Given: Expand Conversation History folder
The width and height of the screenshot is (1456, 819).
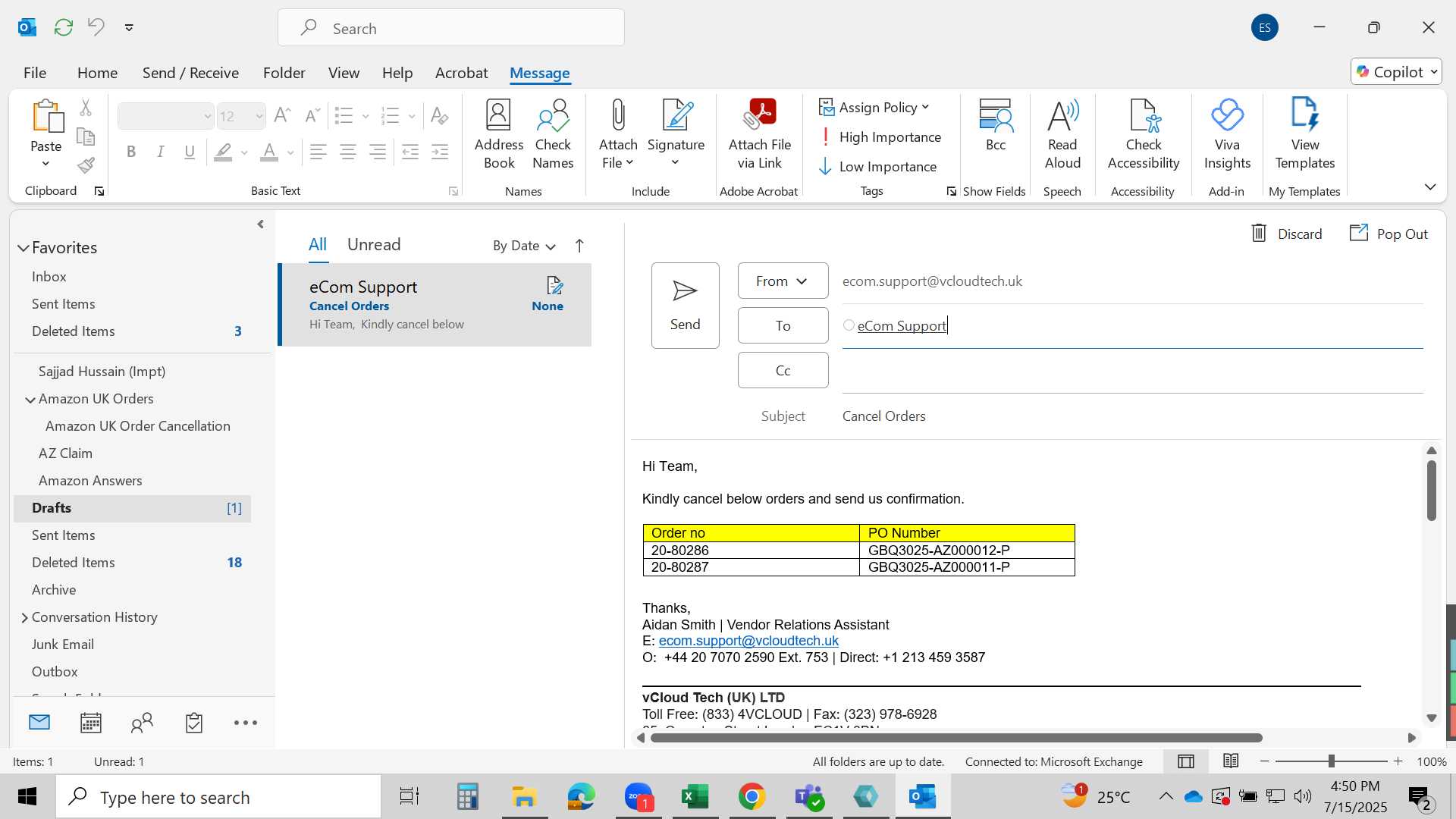Looking at the screenshot, I should pyautogui.click(x=24, y=618).
